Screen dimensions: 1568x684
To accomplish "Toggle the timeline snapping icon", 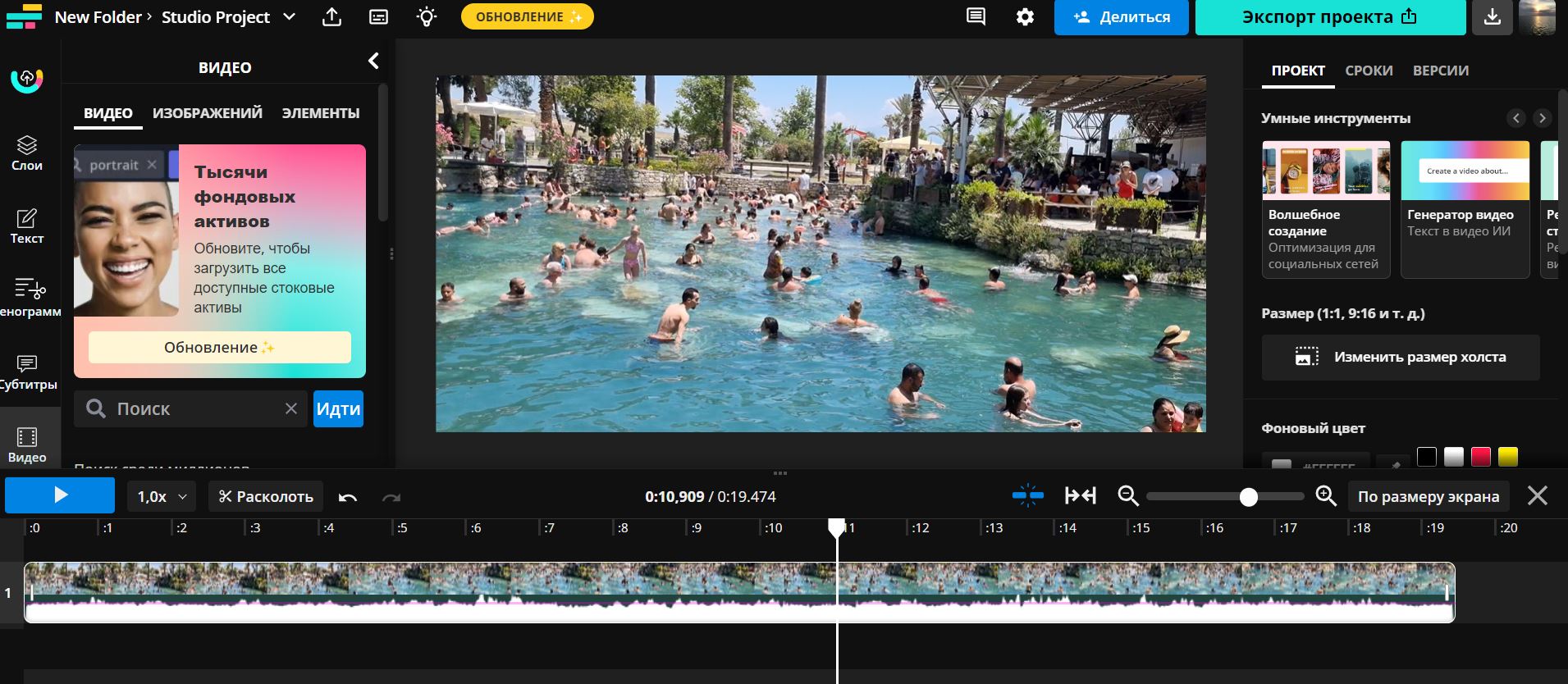I will 1027,495.
